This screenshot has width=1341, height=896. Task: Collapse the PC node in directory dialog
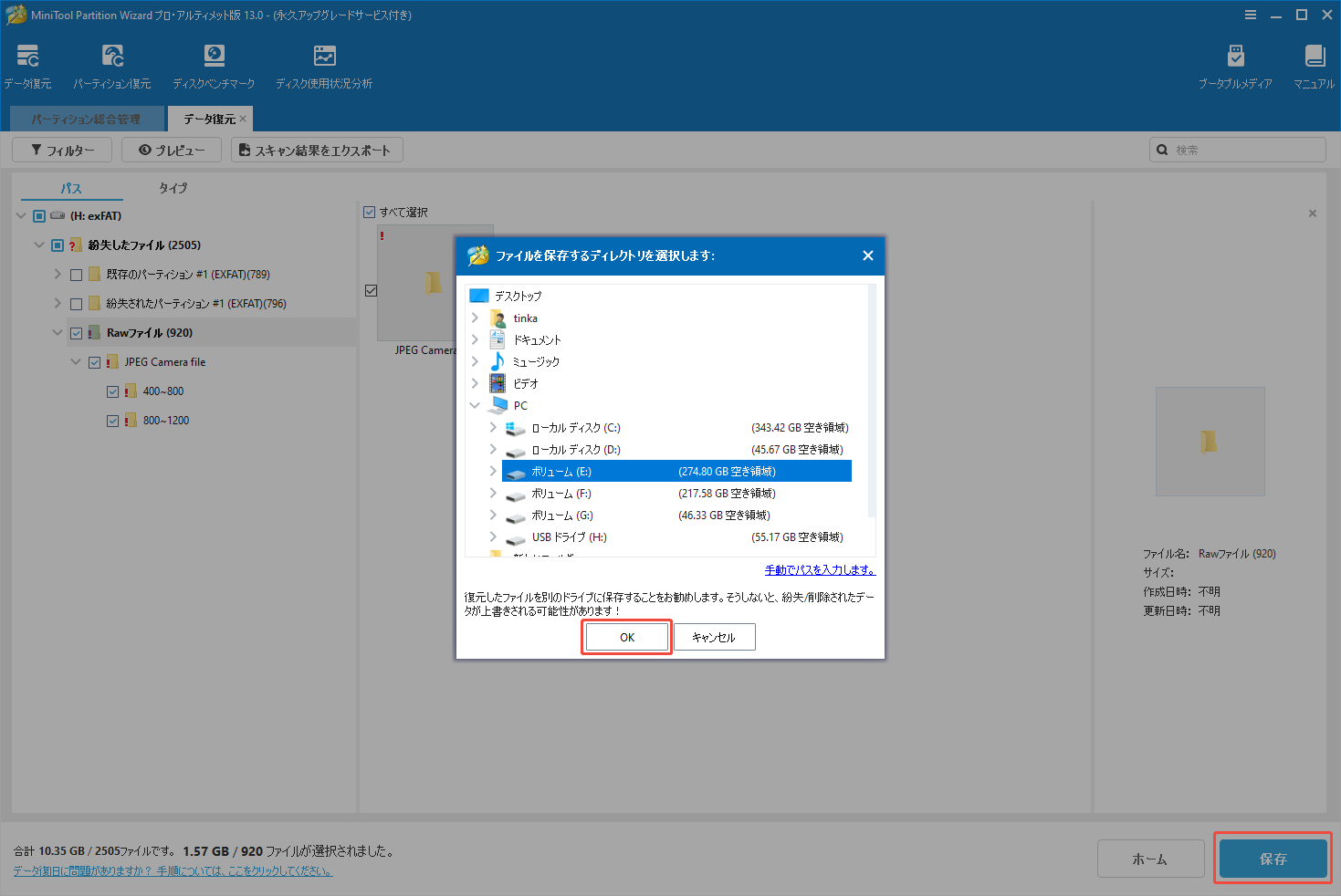474,405
